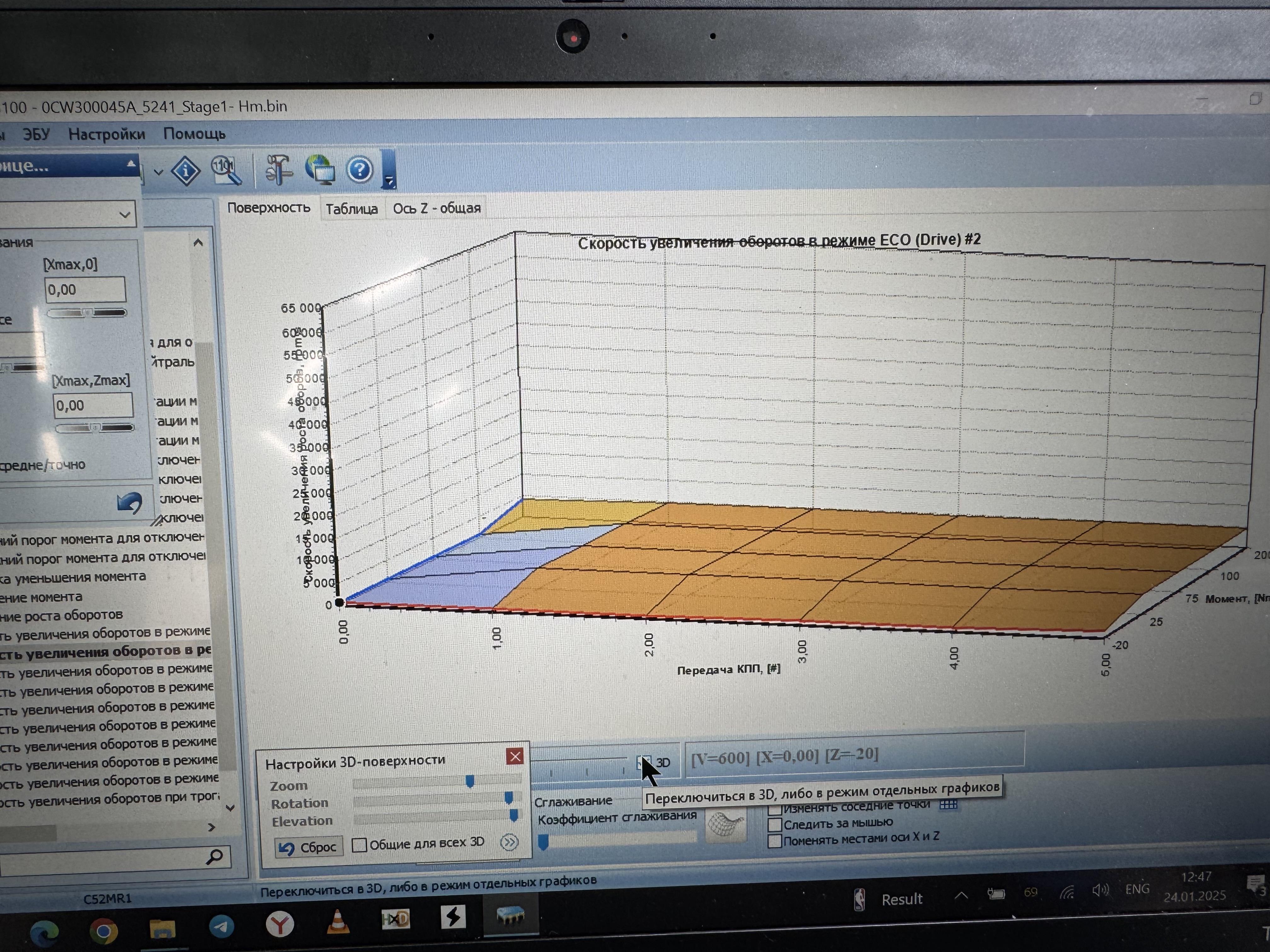This screenshot has width=1270, height=952.
Task: Click the ENG language indicator
Action: coord(1137,889)
